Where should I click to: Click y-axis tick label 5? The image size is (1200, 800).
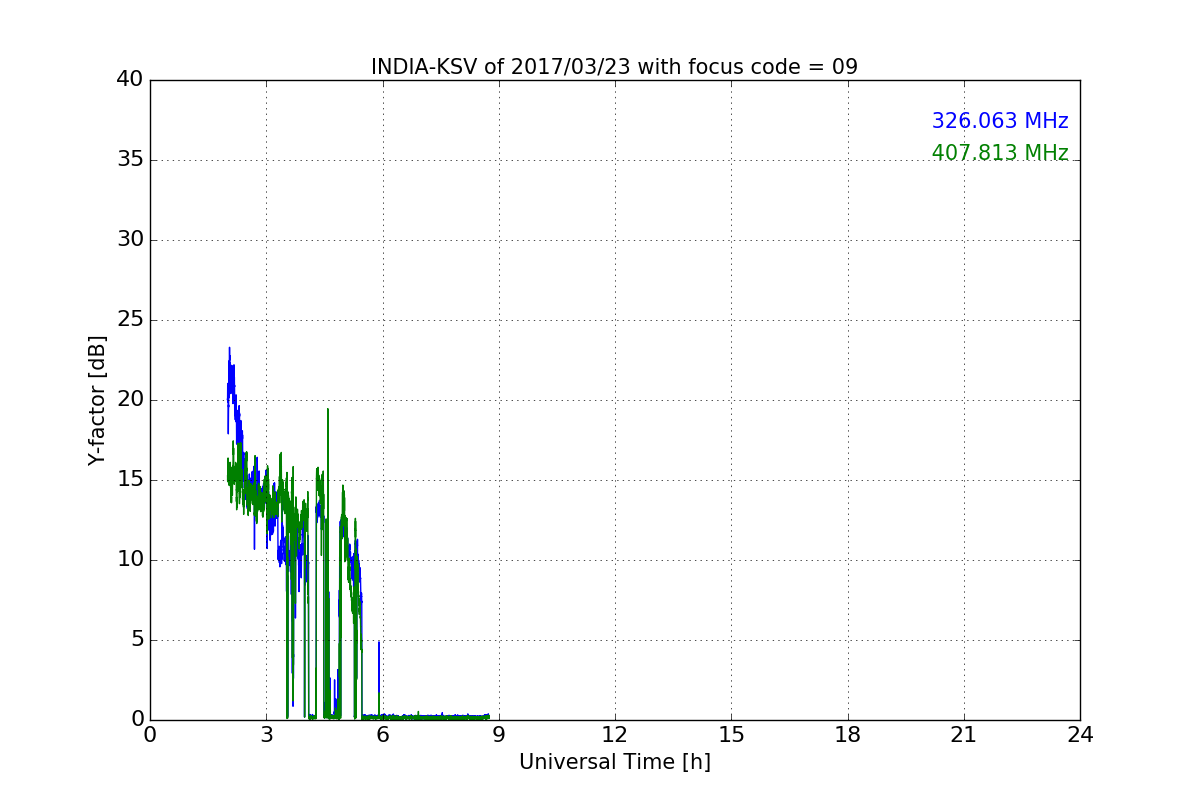137,640
